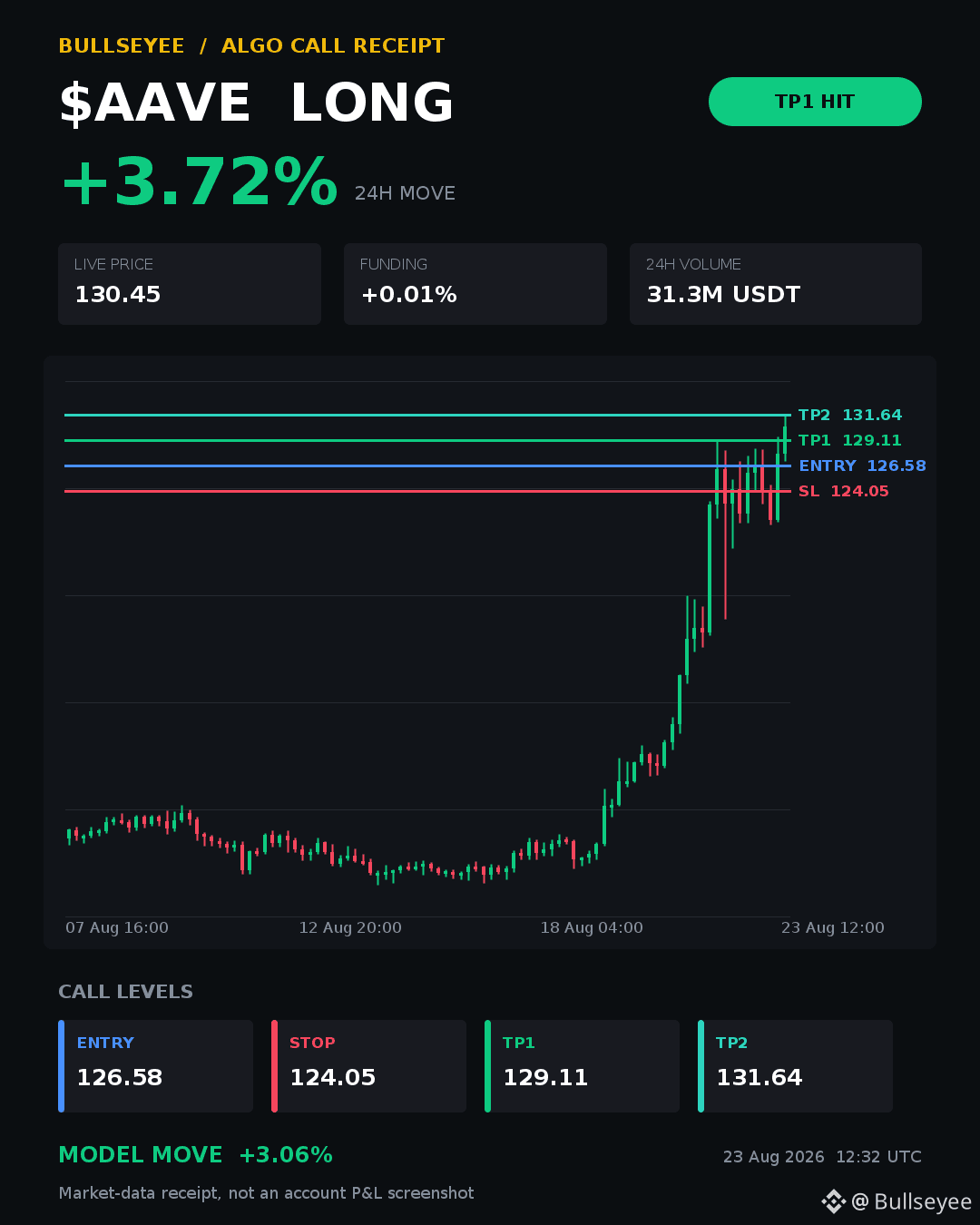Click the +3.72% 24H move figure
Screen dimensions: 980x1225
click(199, 182)
